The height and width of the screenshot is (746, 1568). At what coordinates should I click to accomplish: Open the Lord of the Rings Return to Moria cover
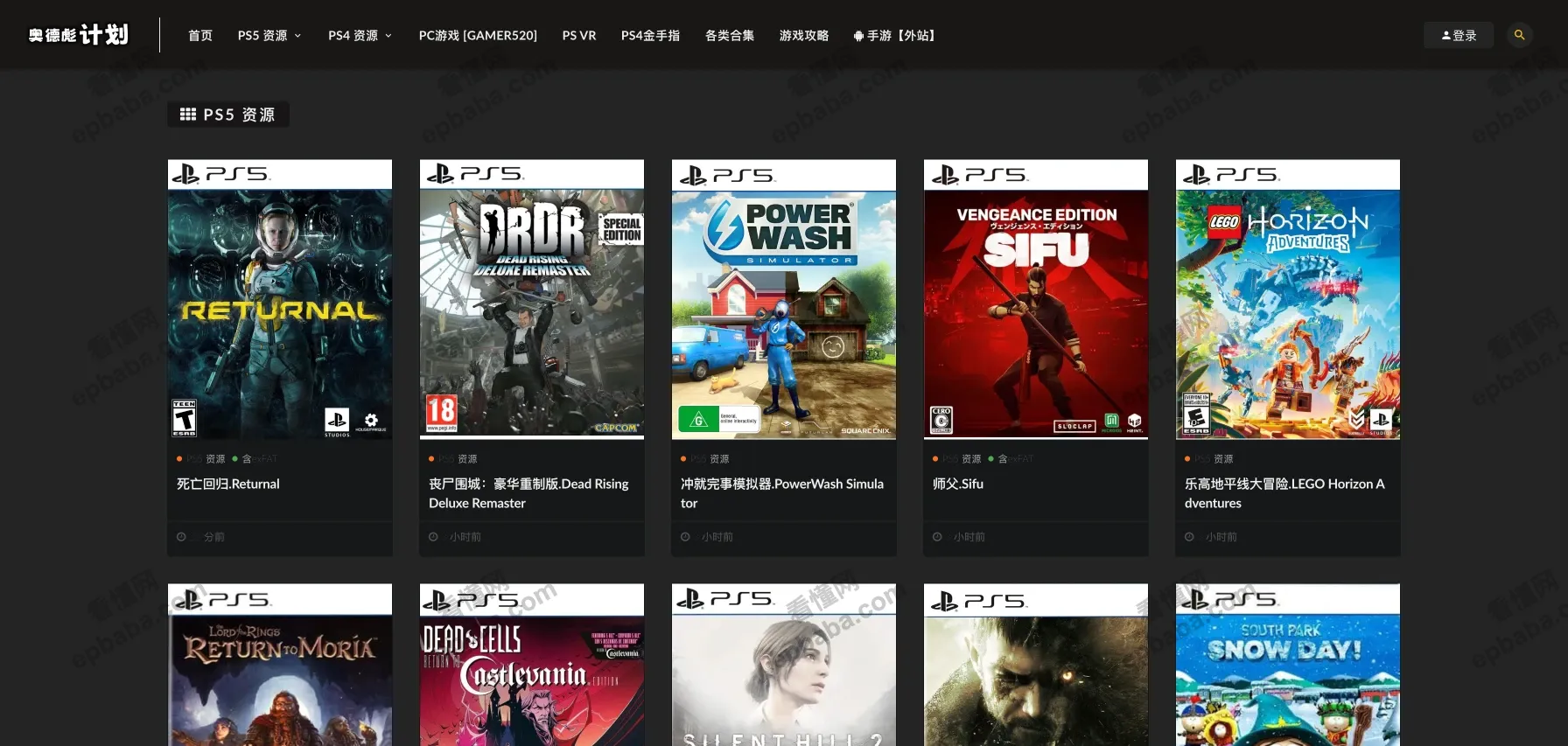[x=280, y=665]
